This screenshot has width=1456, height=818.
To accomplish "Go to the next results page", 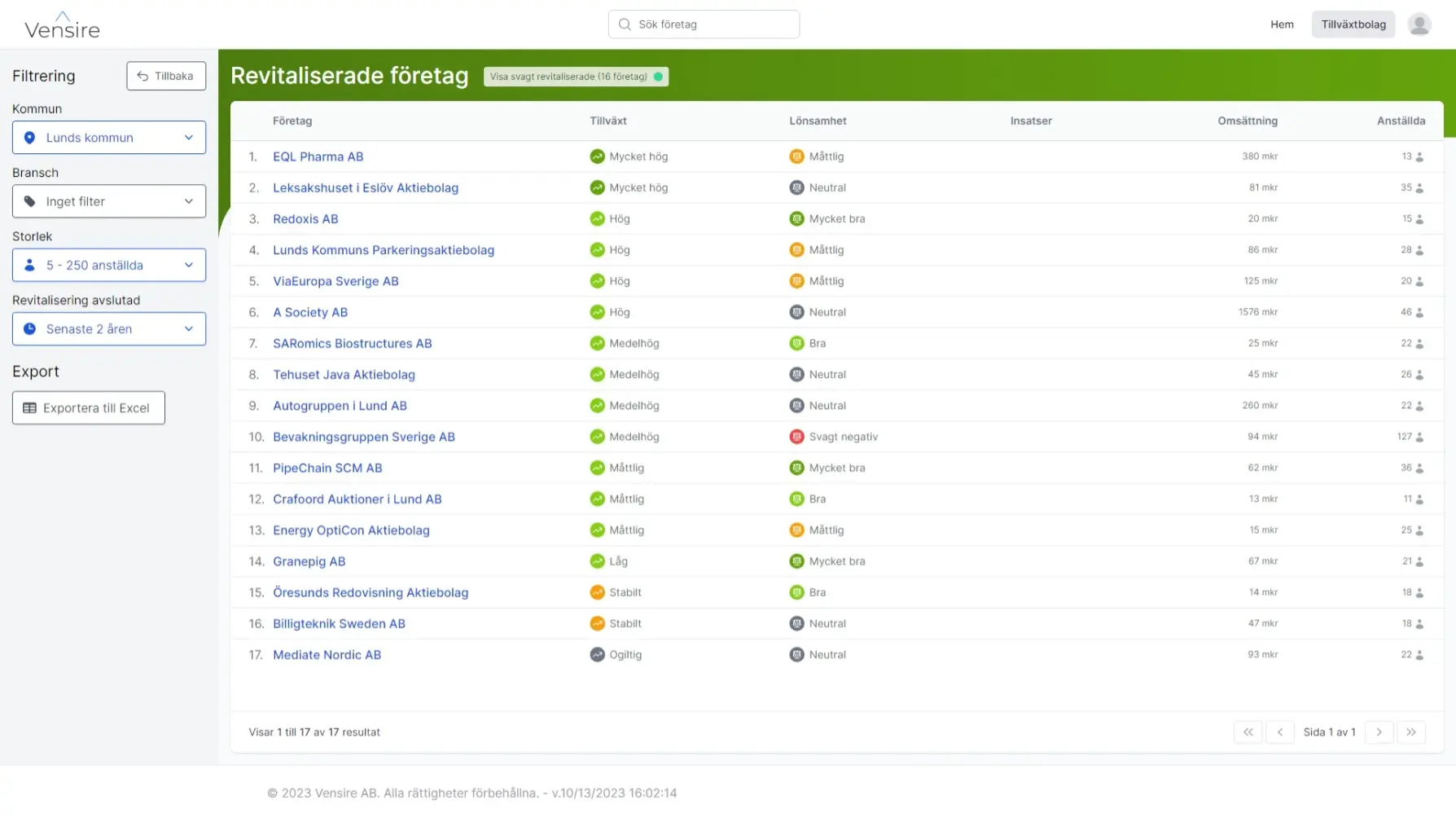I will (1379, 732).
